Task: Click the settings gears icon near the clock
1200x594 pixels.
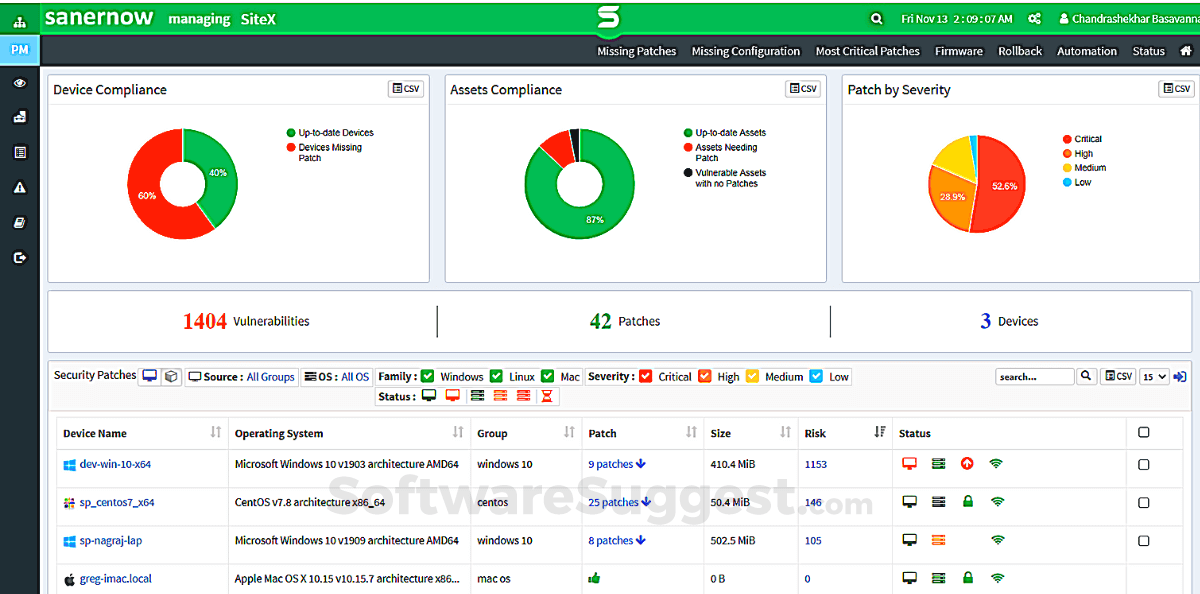Action: click(x=1034, y=18)
